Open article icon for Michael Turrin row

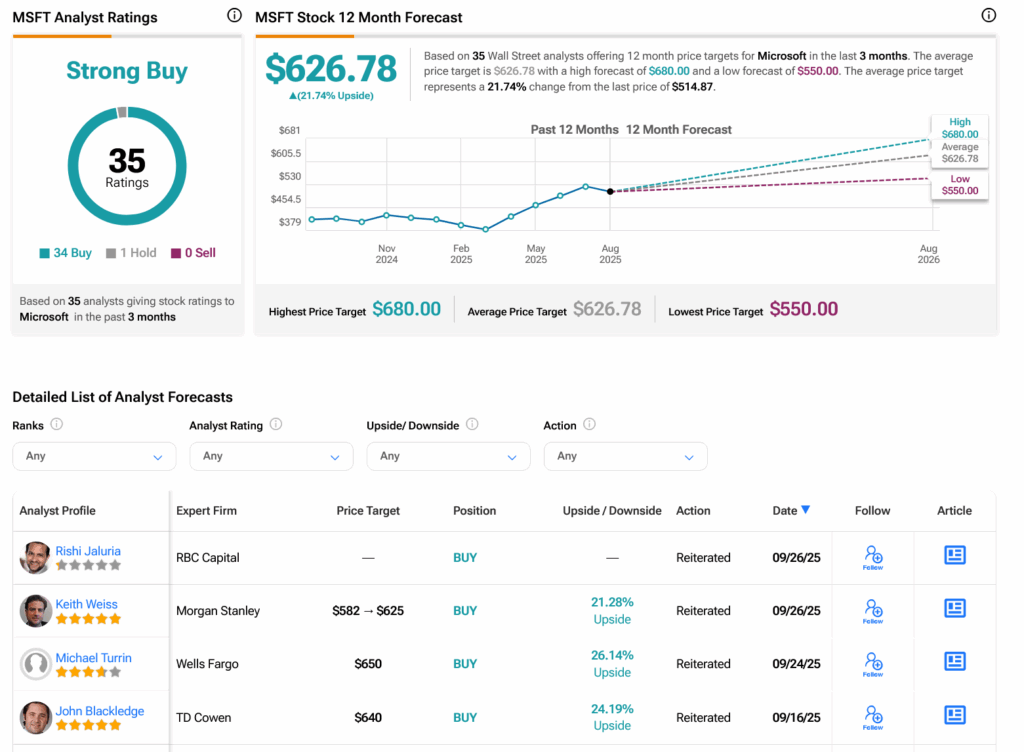click(954, 662)
